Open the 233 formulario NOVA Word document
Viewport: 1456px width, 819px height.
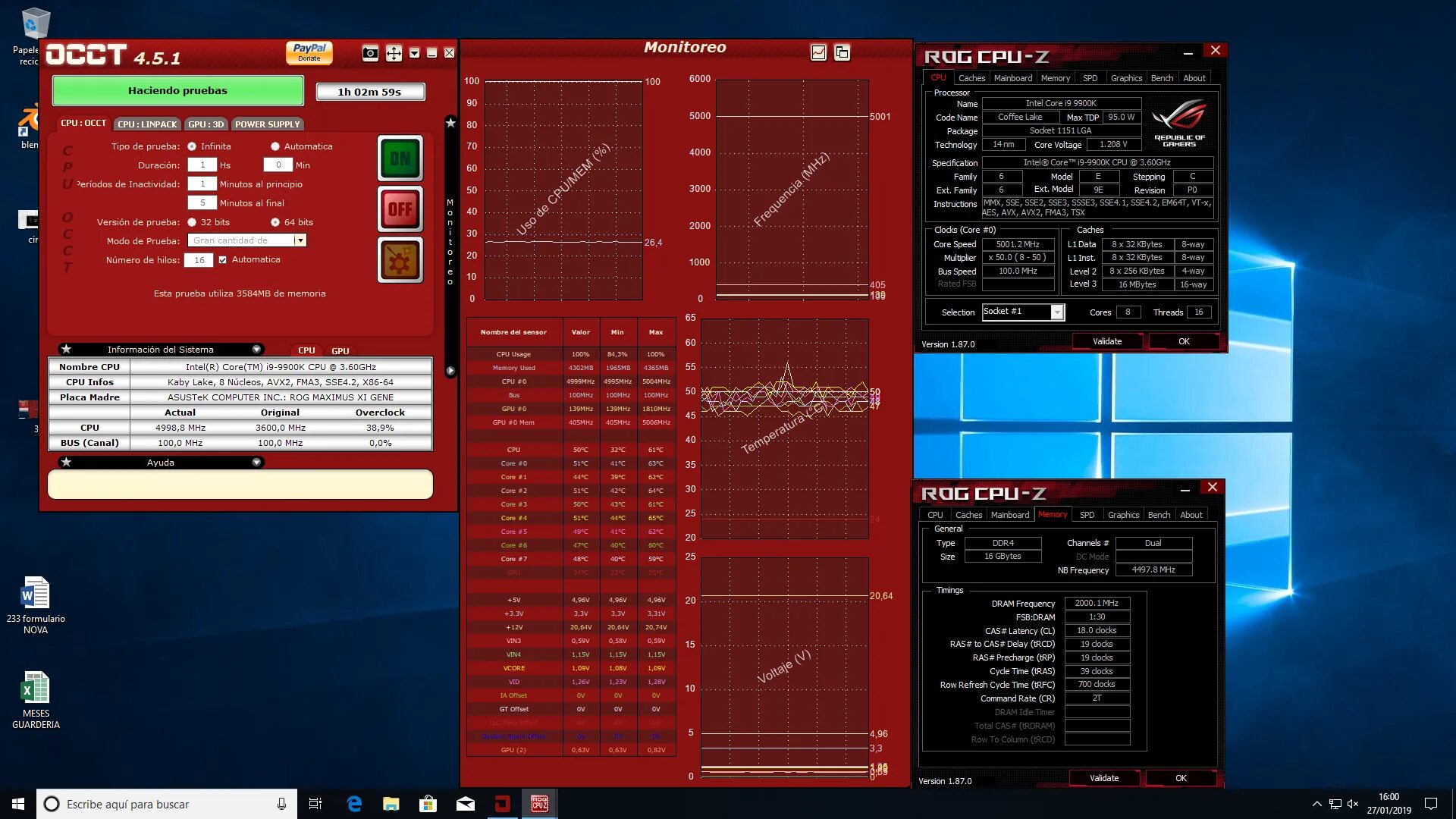(36, 605)
